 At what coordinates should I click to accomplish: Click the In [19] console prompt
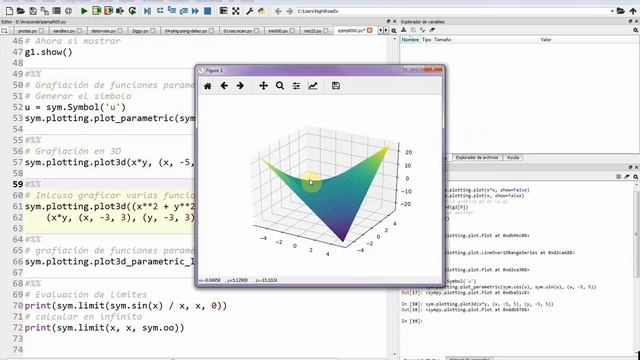point(411,321)
